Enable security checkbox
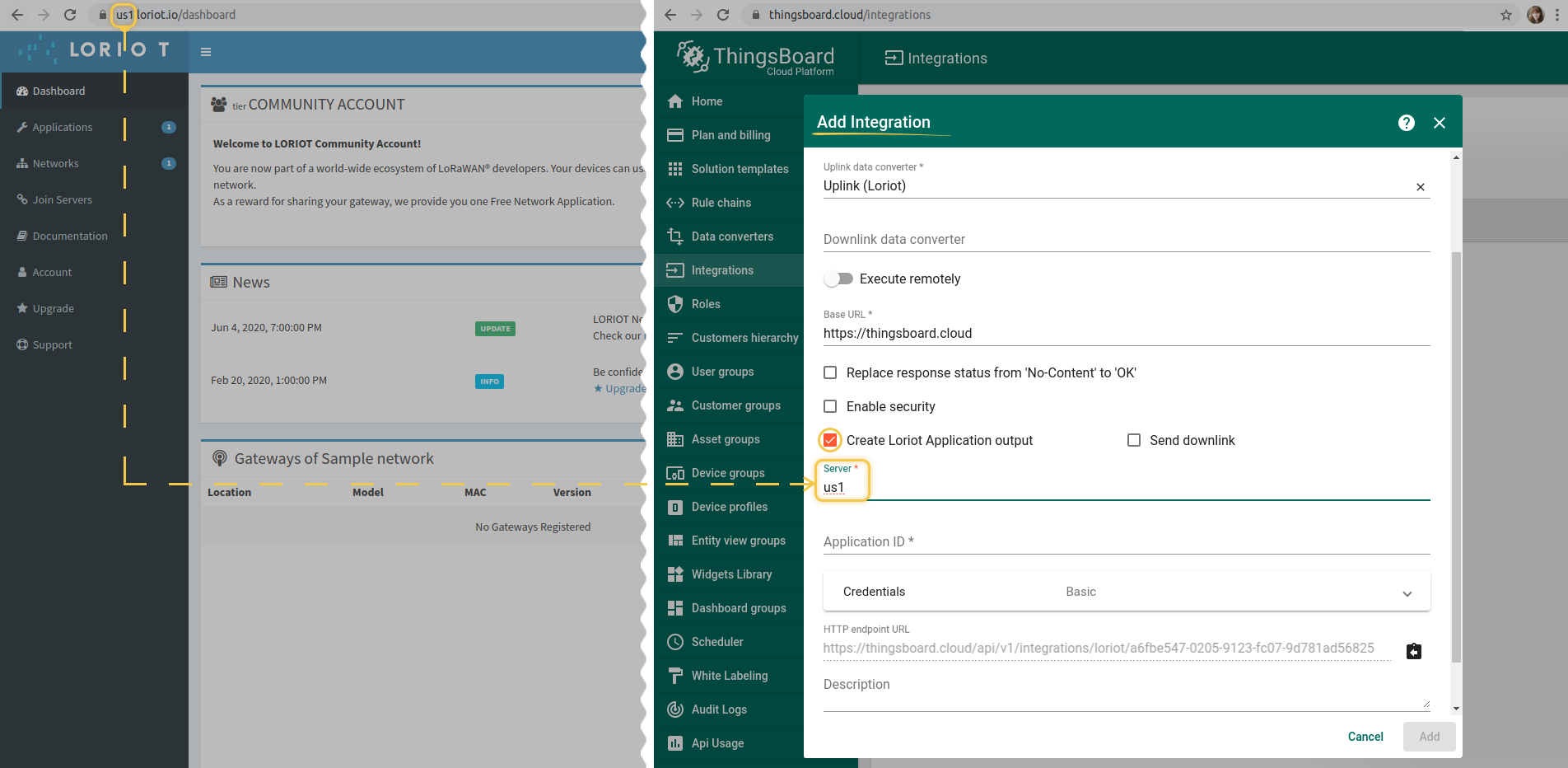1568x768 pixels. (x=830, y=406)
